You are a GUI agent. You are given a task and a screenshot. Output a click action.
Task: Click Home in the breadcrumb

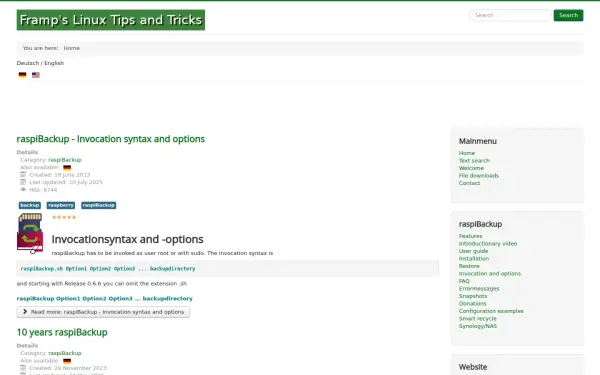coord(72,48)
